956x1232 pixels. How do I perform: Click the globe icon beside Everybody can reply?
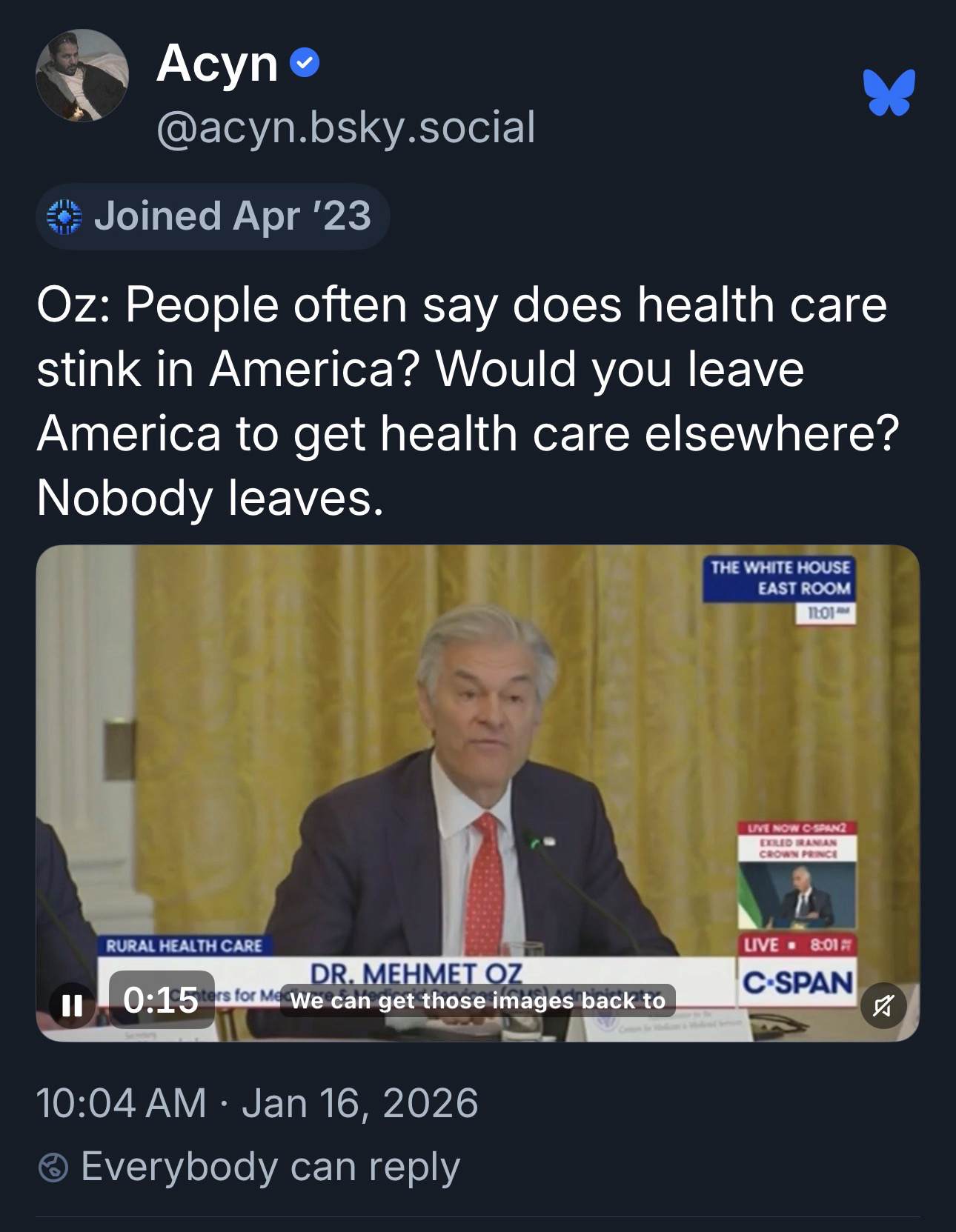tap(53, 1168)
